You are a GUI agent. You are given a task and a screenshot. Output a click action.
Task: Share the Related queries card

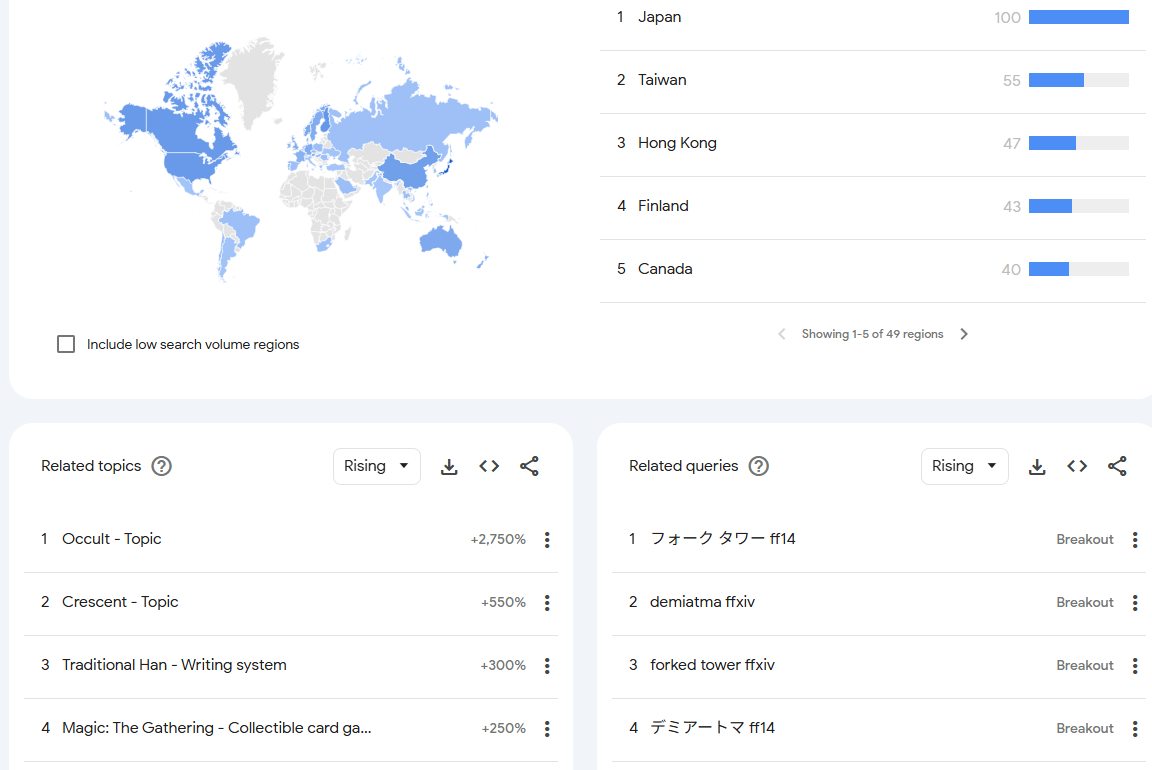point(1117,467)
